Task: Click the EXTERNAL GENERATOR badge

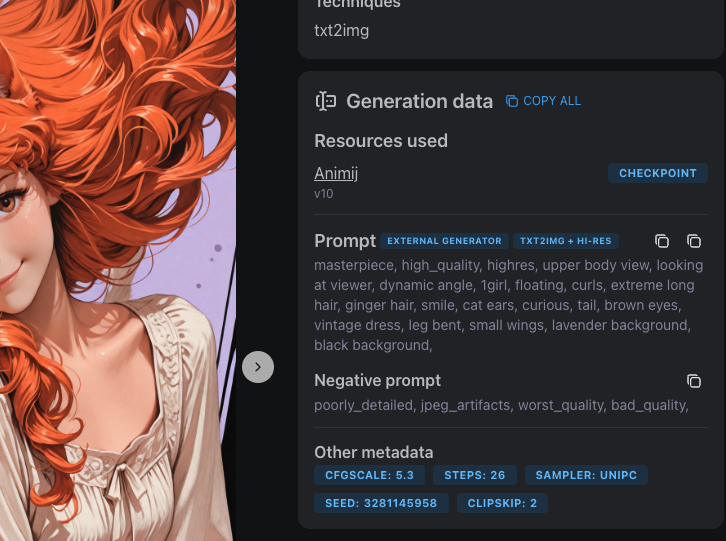Action: [444, 241]
